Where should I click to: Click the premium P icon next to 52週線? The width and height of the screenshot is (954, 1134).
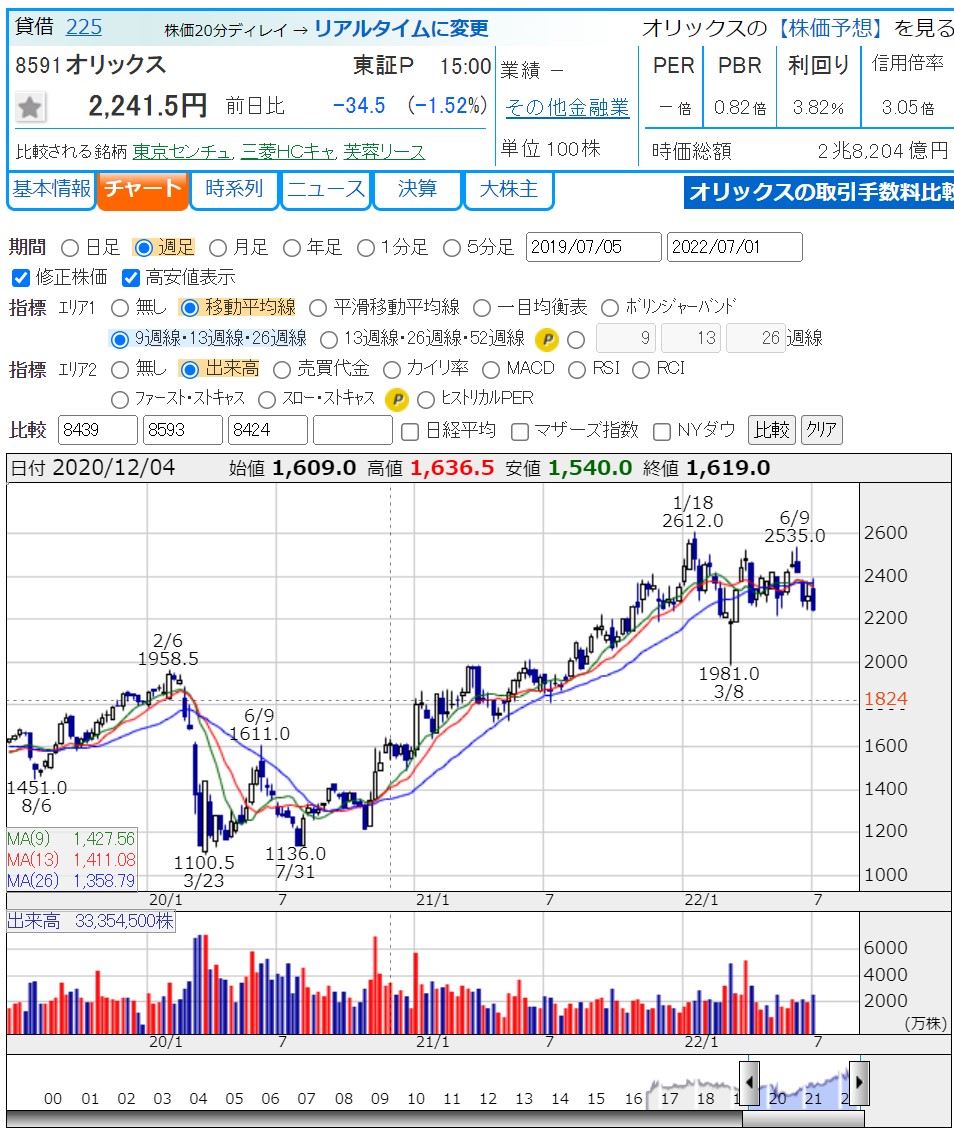point(545,339)
